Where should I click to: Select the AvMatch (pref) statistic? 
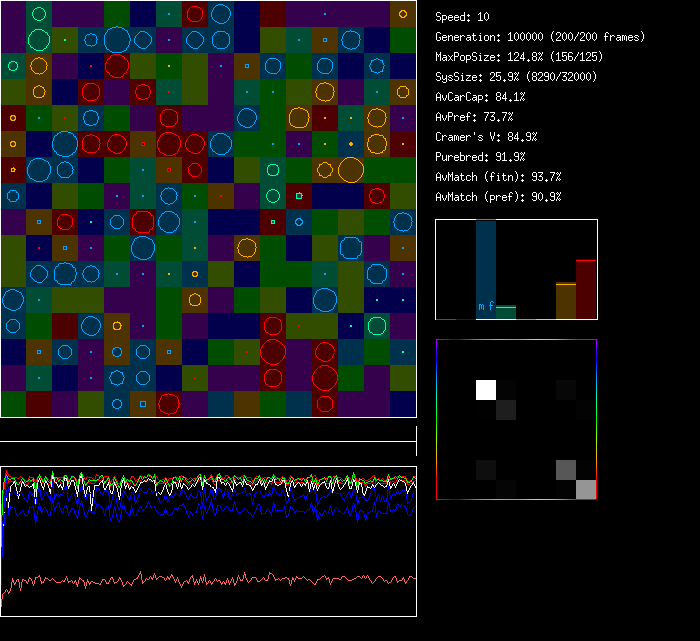click(498, 197)
